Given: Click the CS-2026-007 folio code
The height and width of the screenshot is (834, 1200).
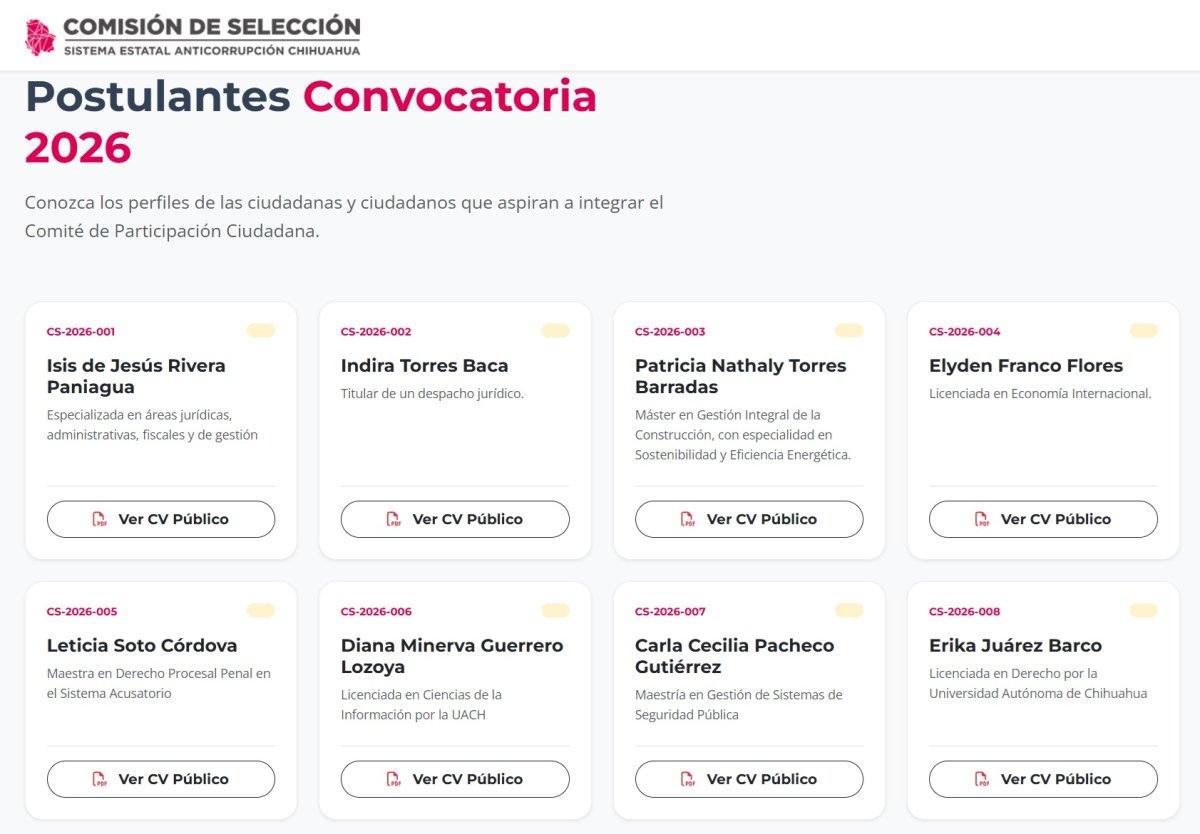Looking at the screenshot, I should [670, 612].
